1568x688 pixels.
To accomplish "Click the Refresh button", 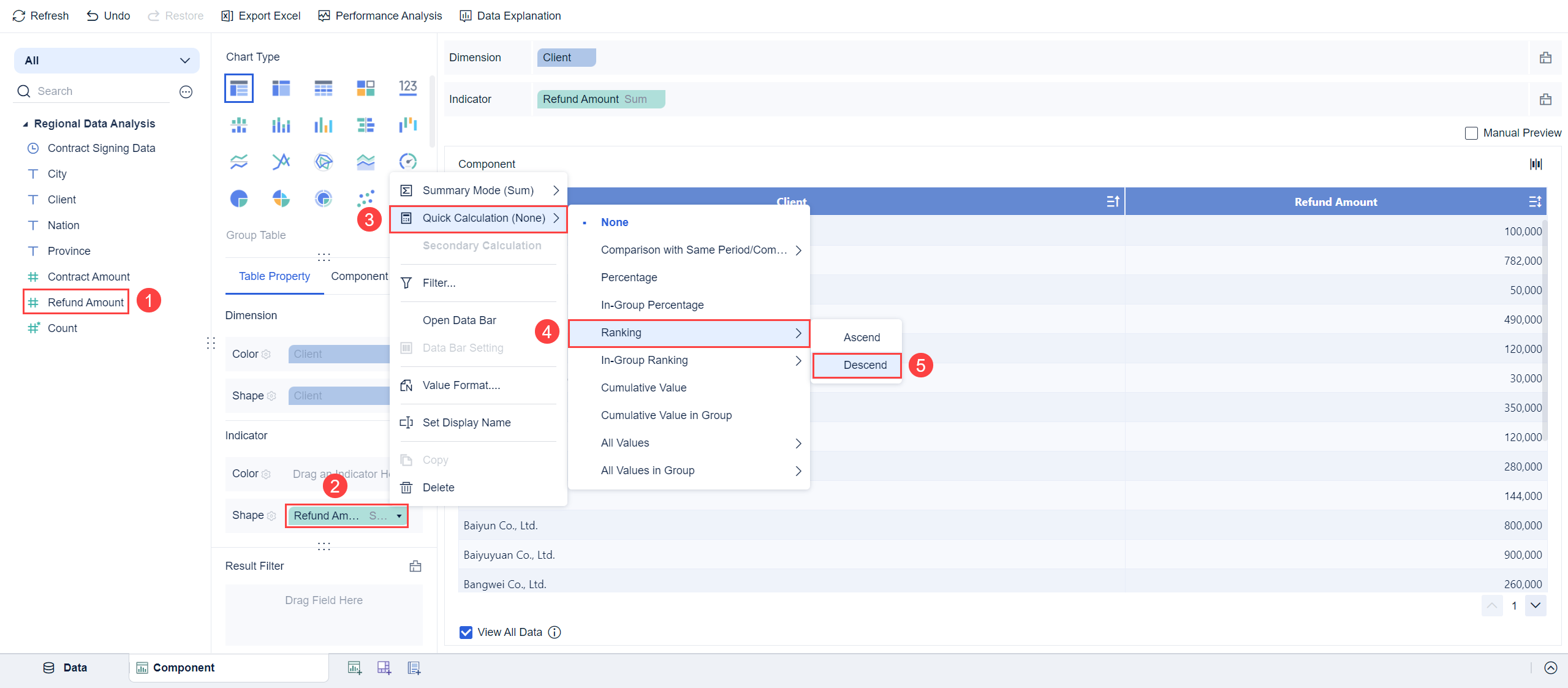I will [x=40, y=16].
